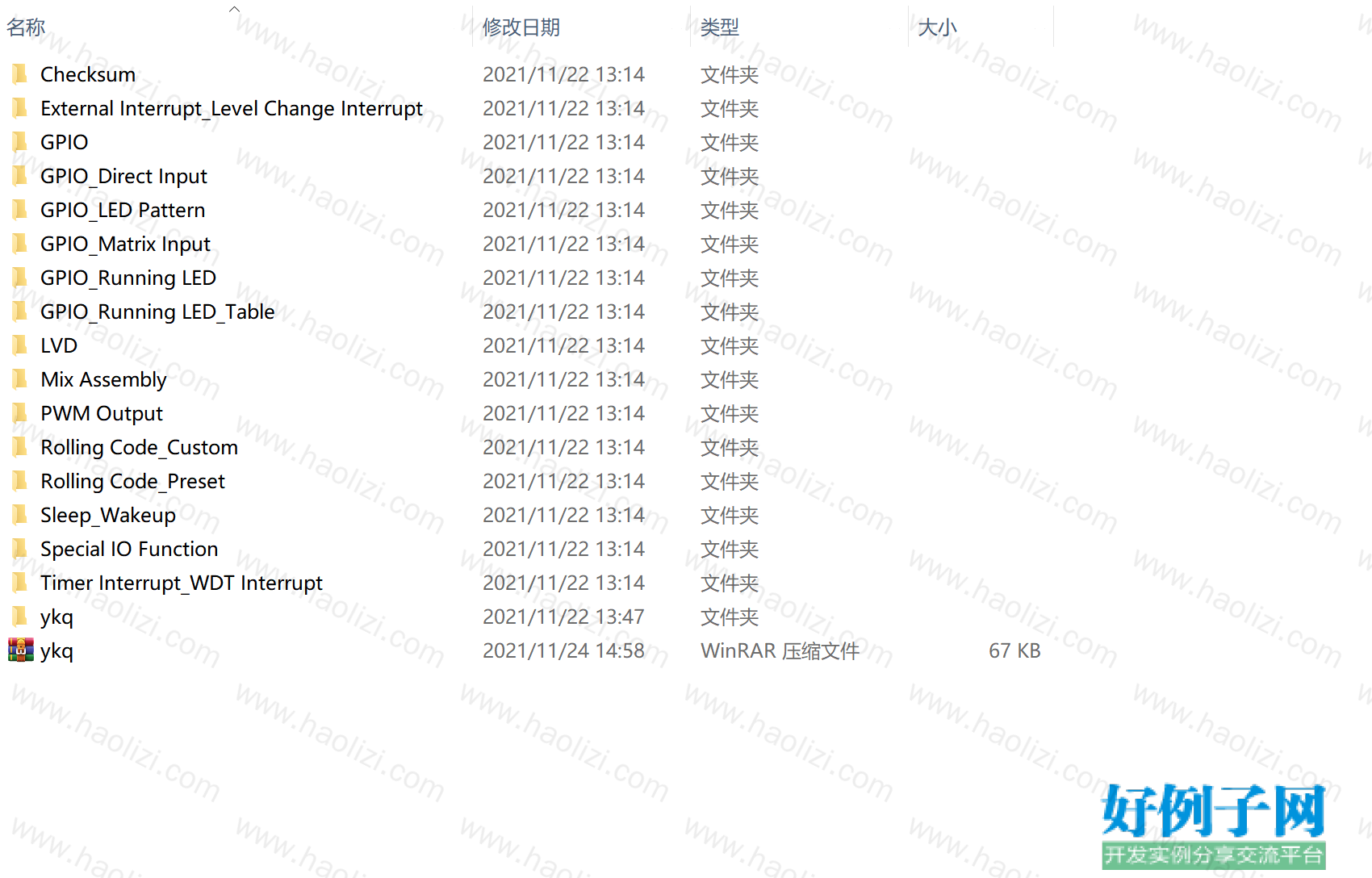Select the Sleep_Wakeup folder name
Screen dimensions: 1372x878
click(108, 515)
